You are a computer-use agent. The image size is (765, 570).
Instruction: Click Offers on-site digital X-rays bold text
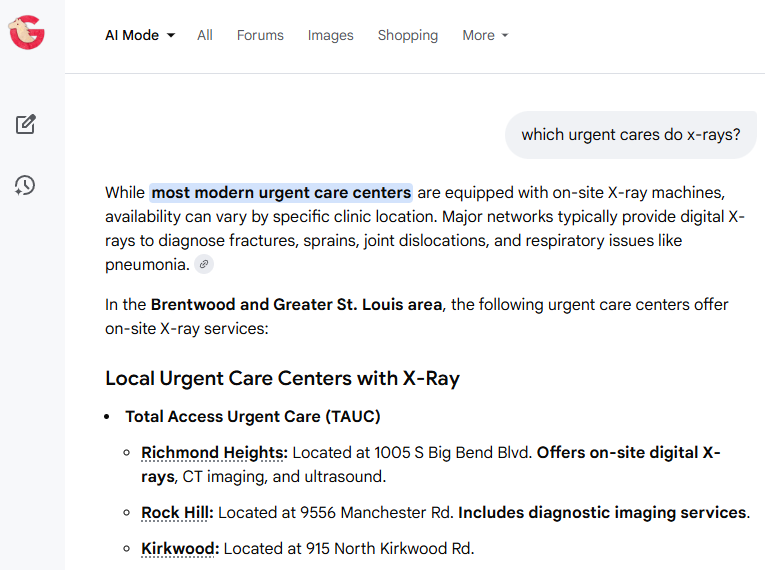[628, 453]
